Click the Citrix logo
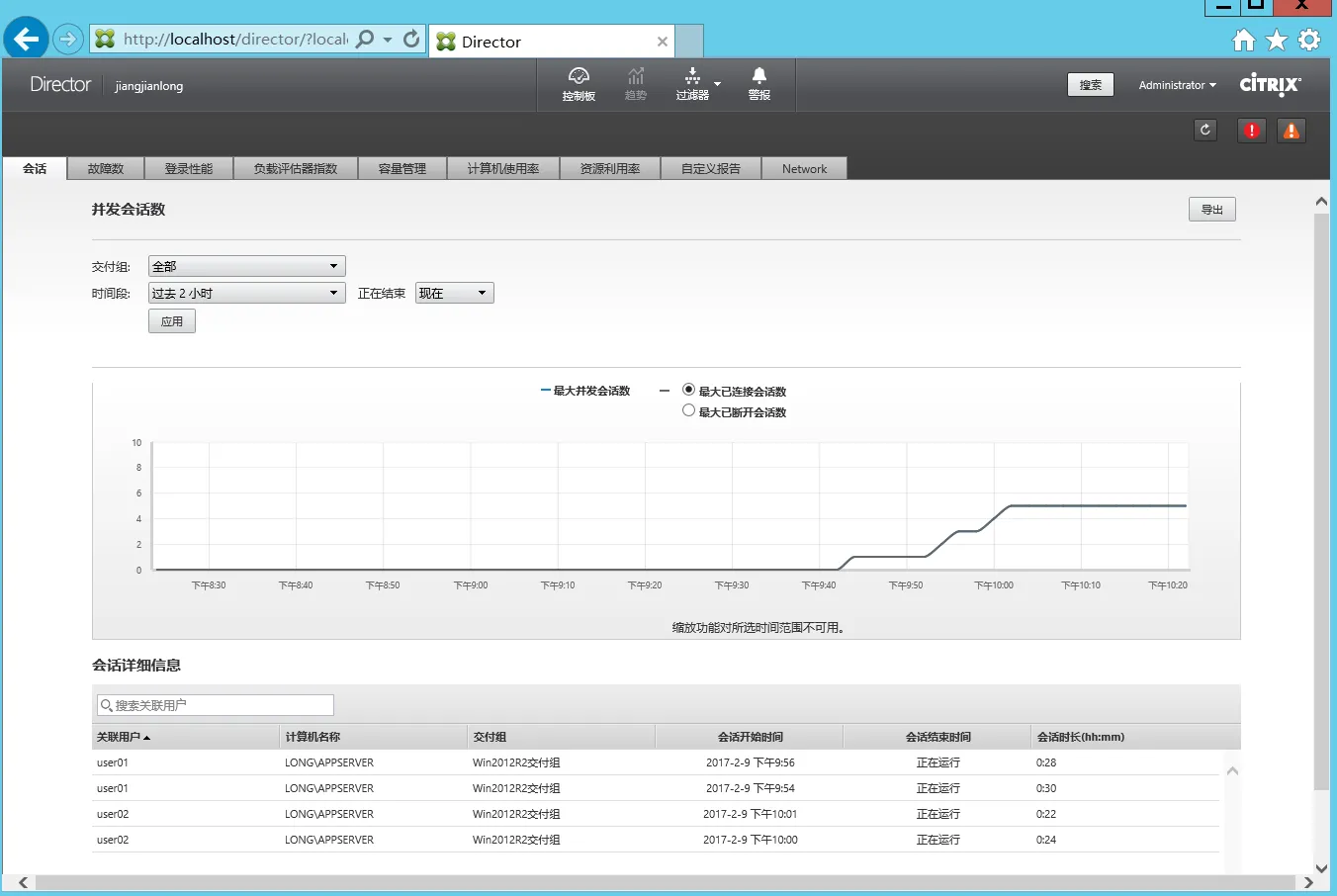The height and width of the screenshot is (896, 1337). click(1270, 84)
